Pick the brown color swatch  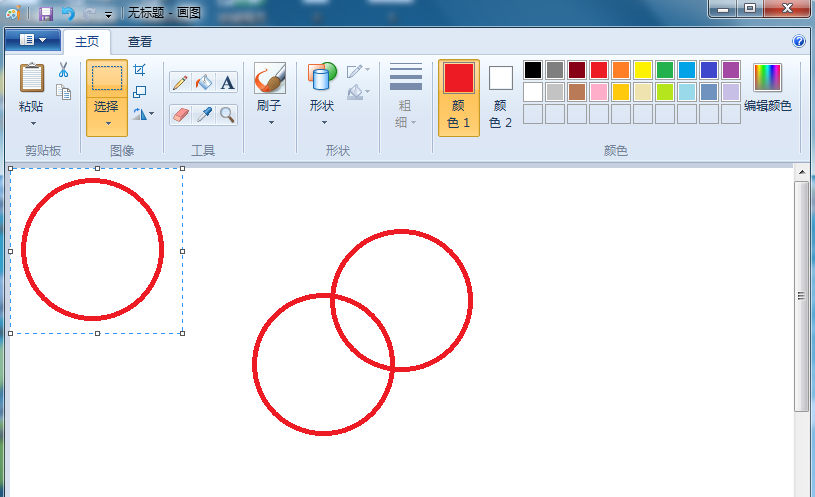[577, 92]
